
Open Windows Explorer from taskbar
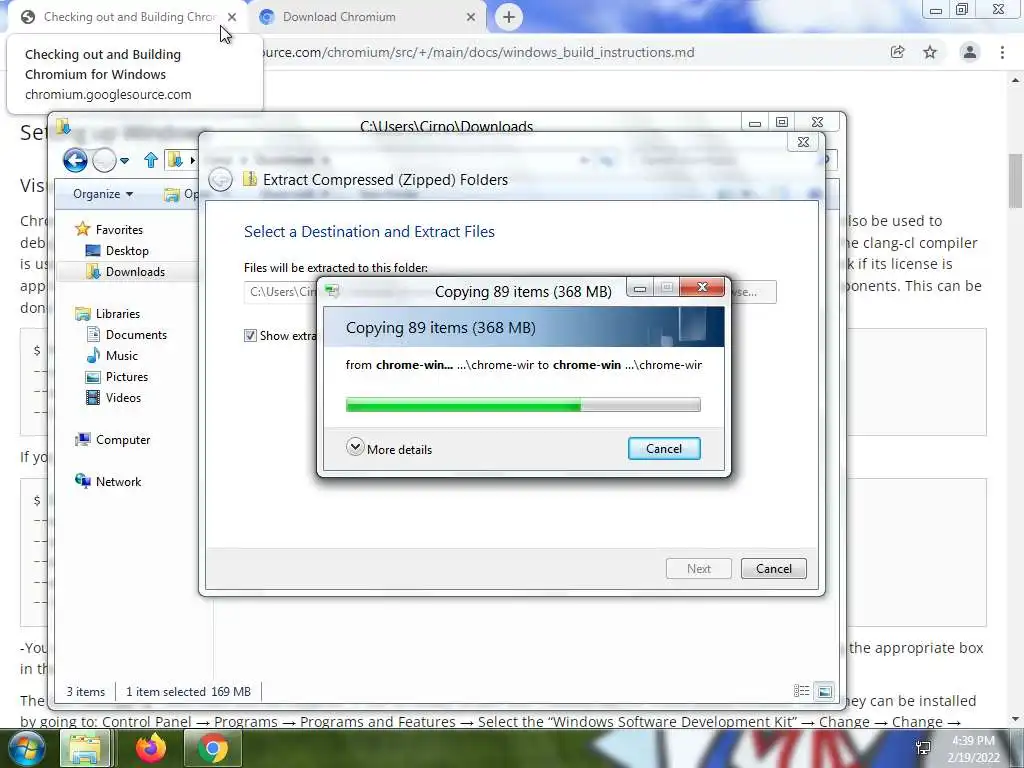pyautogui.click(x=84, y=748)
